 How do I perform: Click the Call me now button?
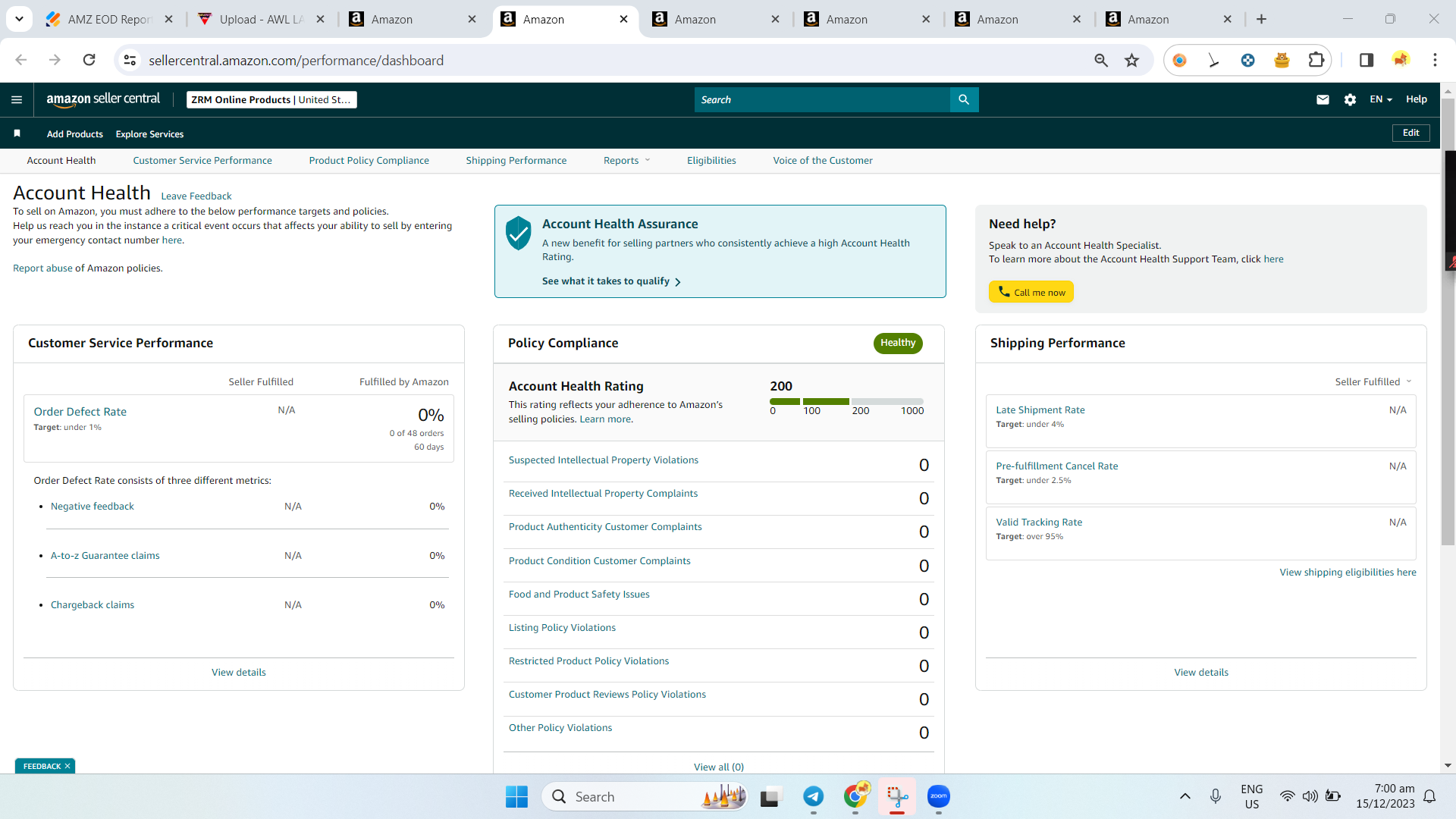coord(1031,292)
